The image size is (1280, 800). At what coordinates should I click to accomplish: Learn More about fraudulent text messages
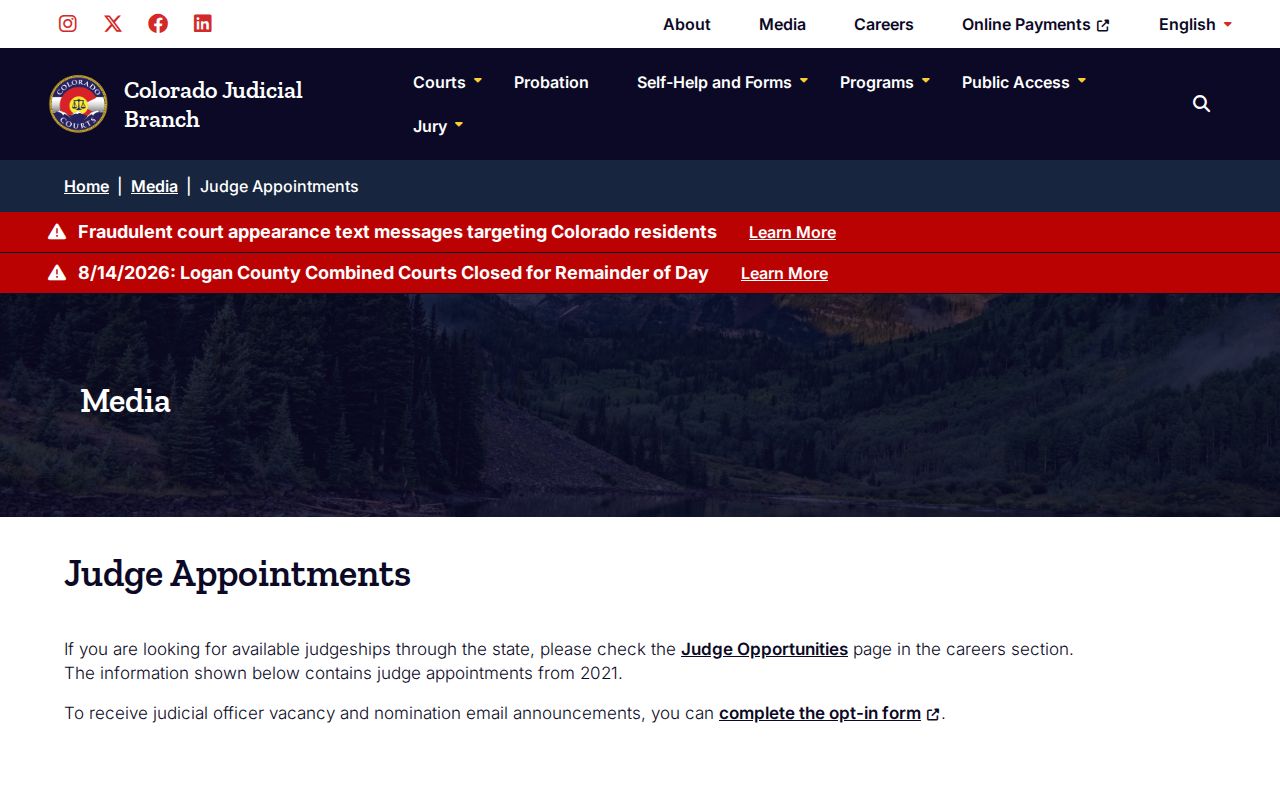click(792, 232)
